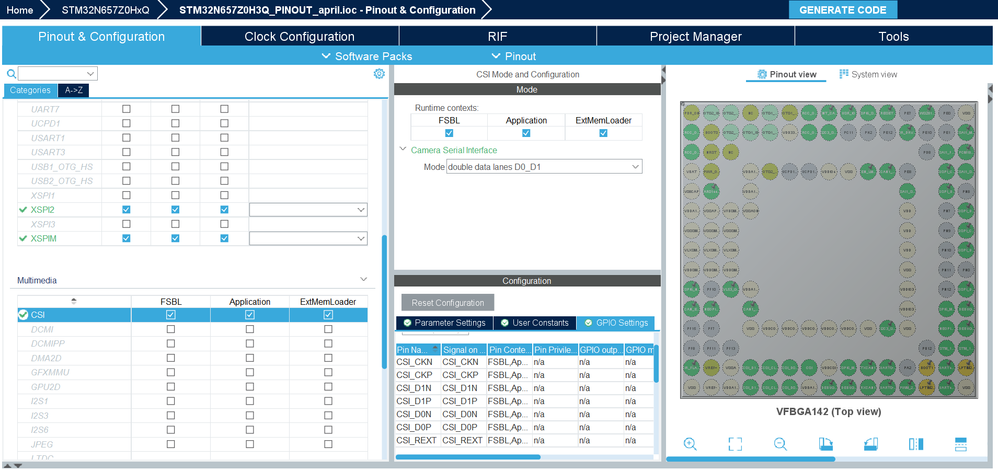Select DCMIPP in the Multimedia list

tap(48, 343)
